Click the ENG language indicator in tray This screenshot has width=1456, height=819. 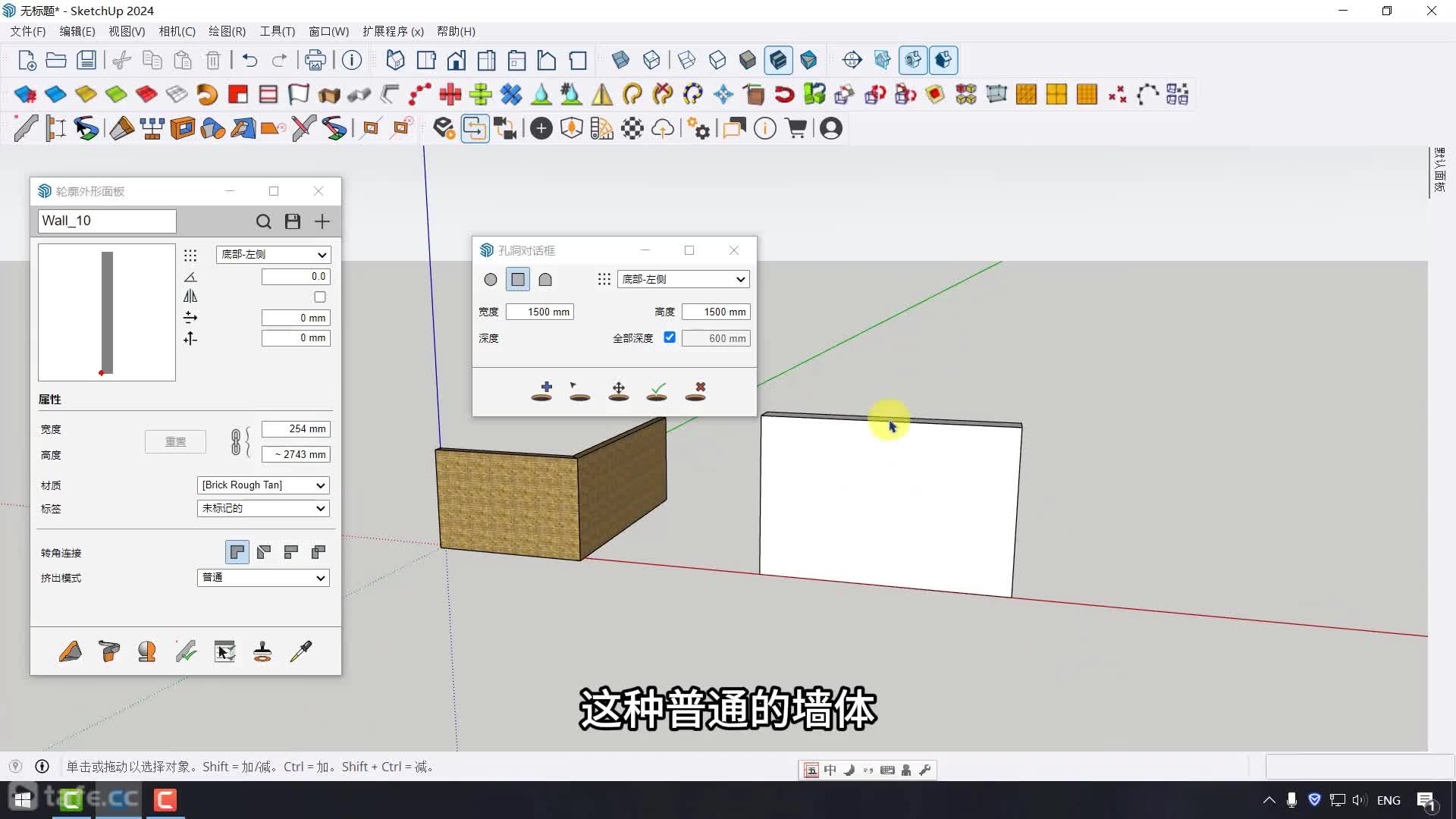(x=1389, y=800)
